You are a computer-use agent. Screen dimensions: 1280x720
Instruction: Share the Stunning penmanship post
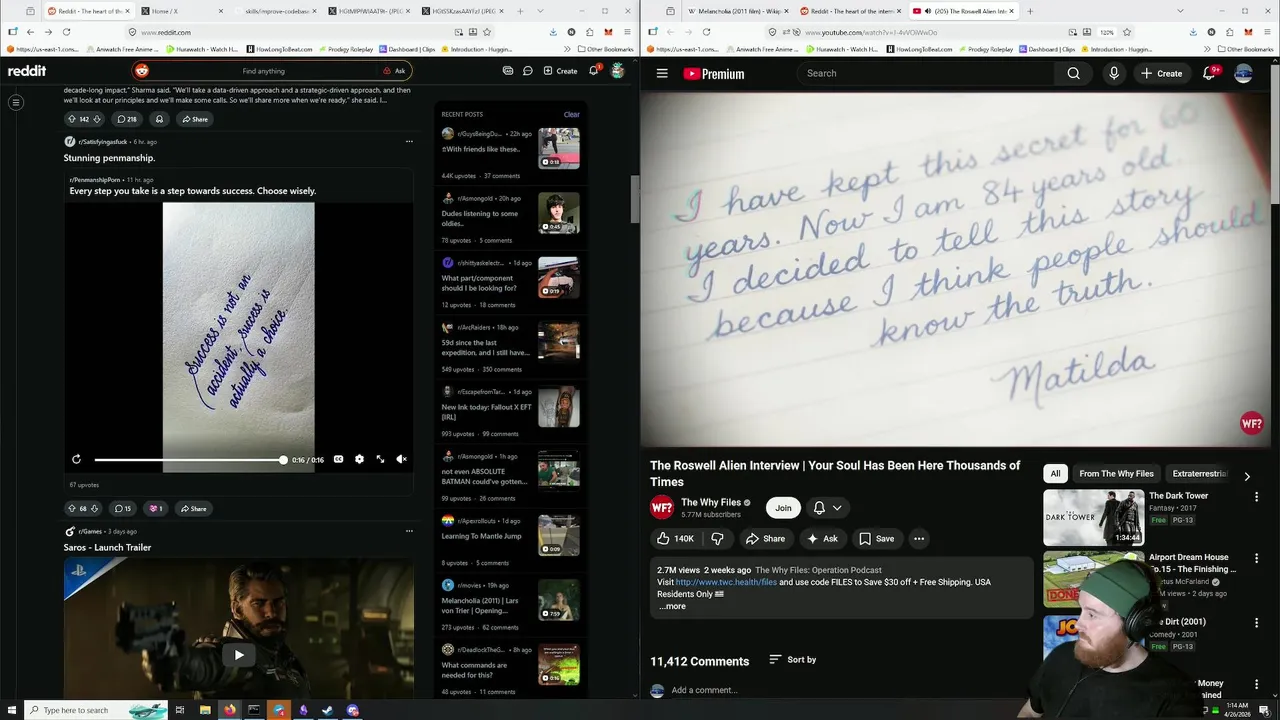point(193,508)
